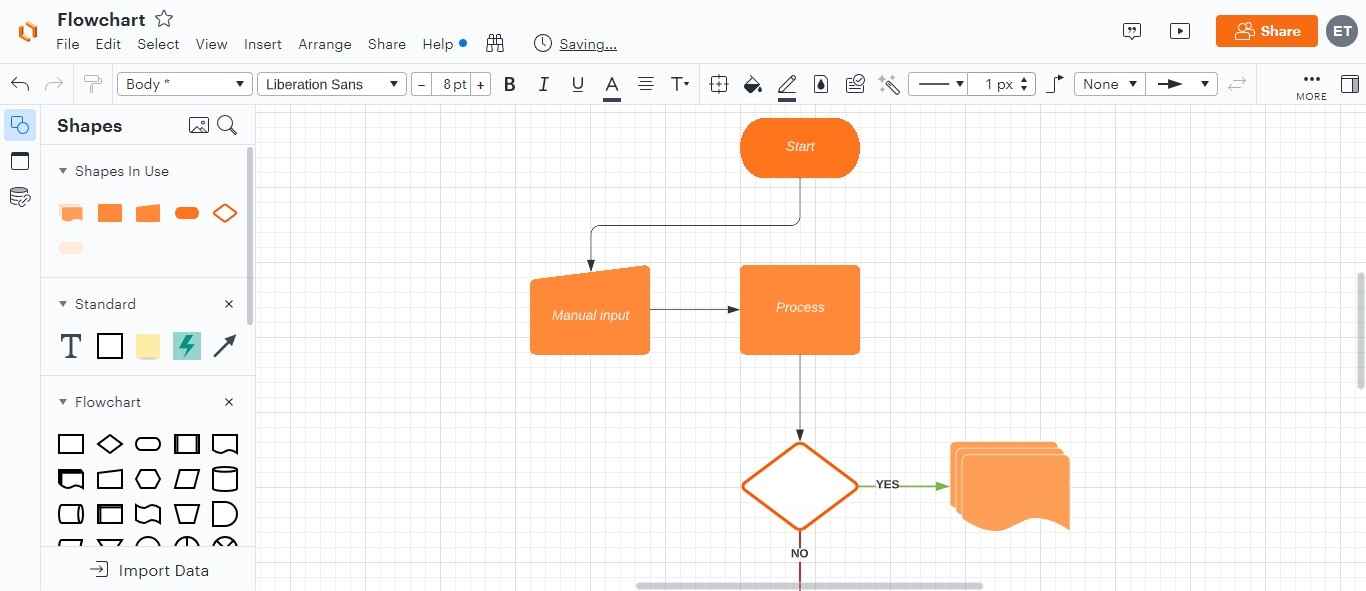Open the comments chat icon
Screen dimensions: 1366x591
(1132, 31)
